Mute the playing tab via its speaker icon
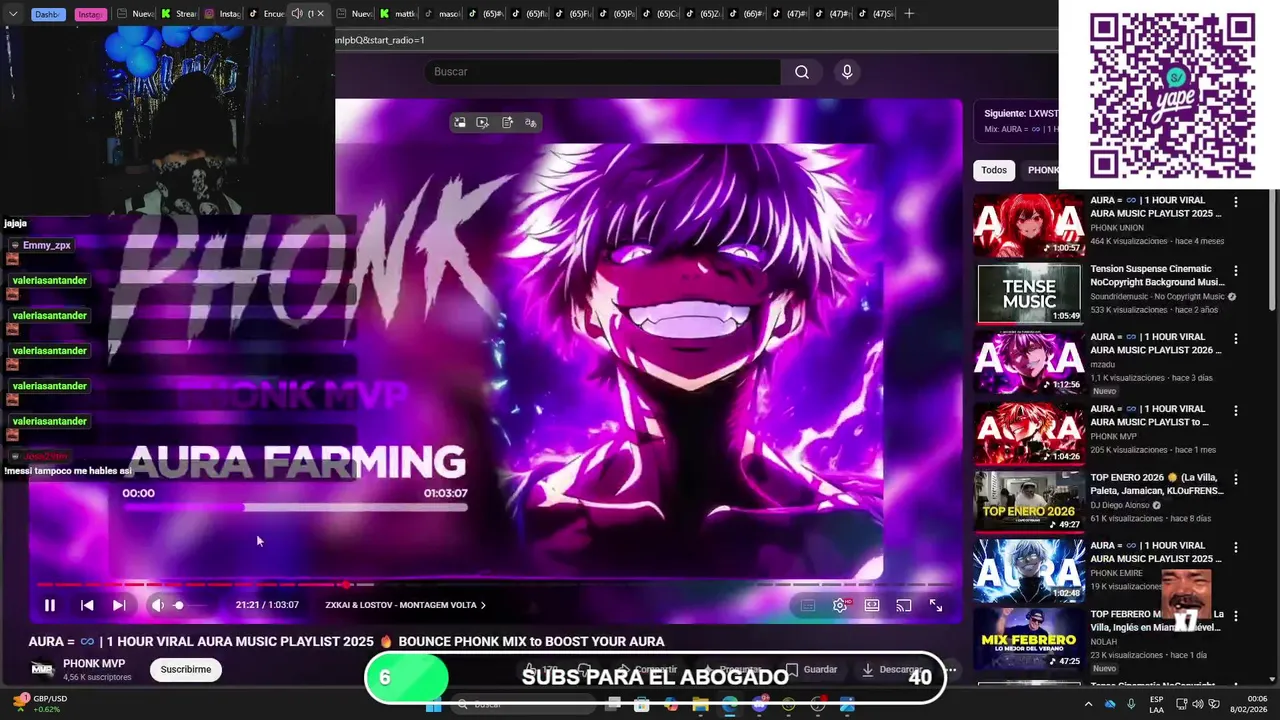Image resolution: width=1280 pixels, height=720 pixels. point(297,14)
